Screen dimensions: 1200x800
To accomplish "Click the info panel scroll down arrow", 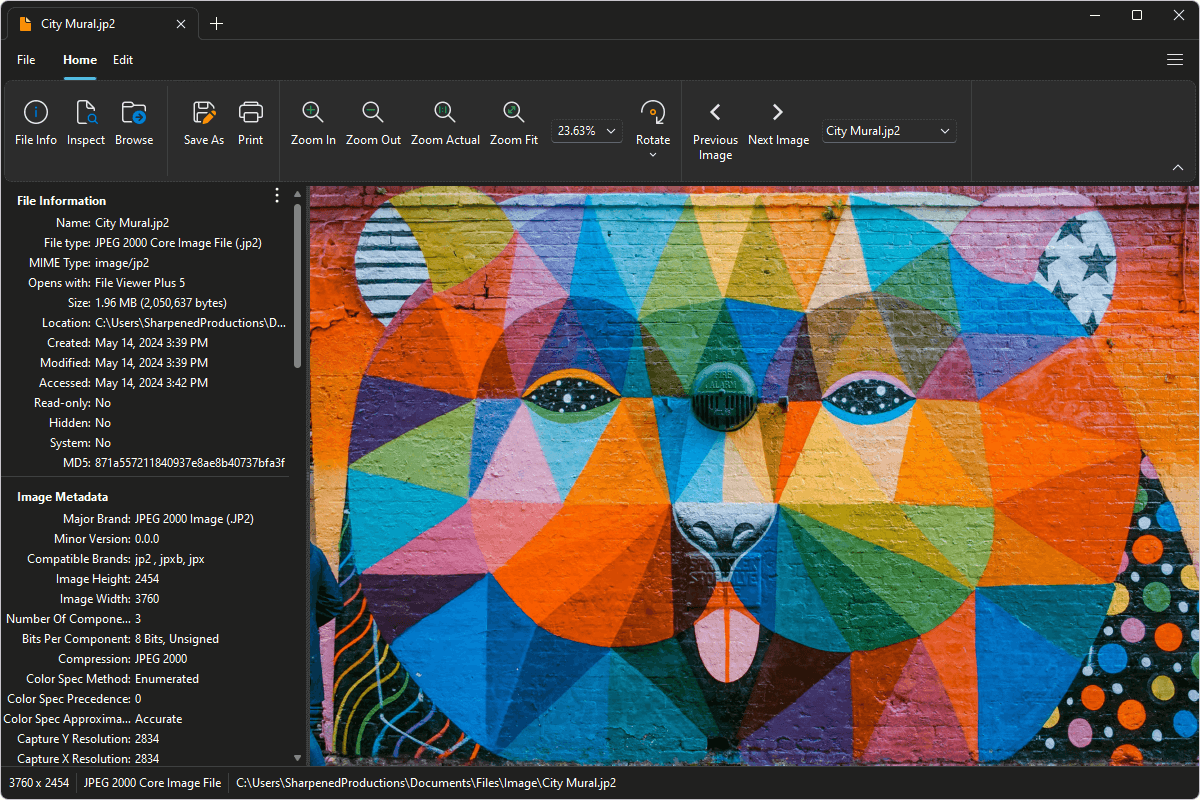I will click(297, 758).
